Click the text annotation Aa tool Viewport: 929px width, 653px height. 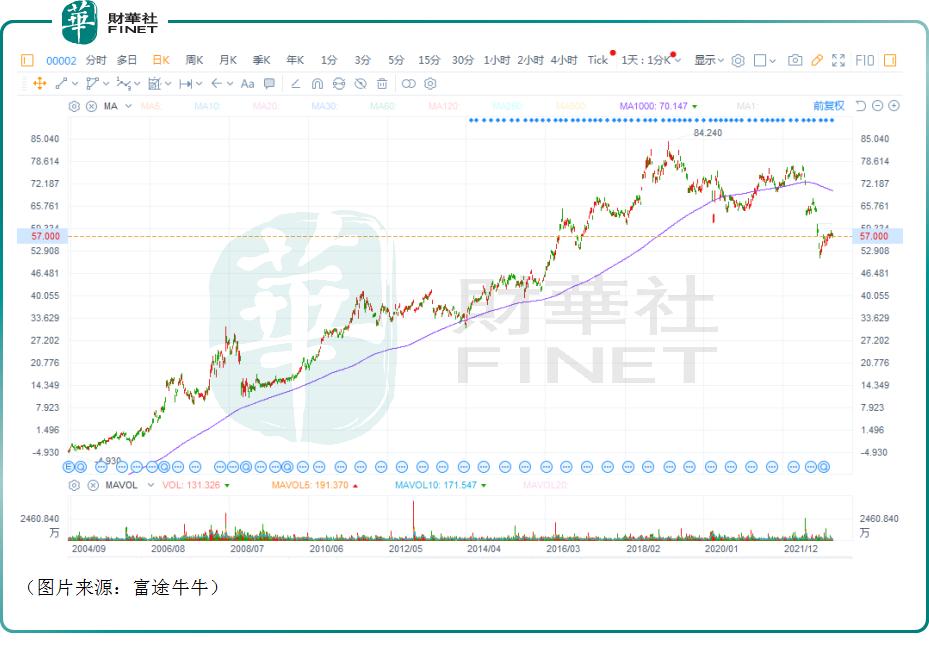(x=247, y=84)
